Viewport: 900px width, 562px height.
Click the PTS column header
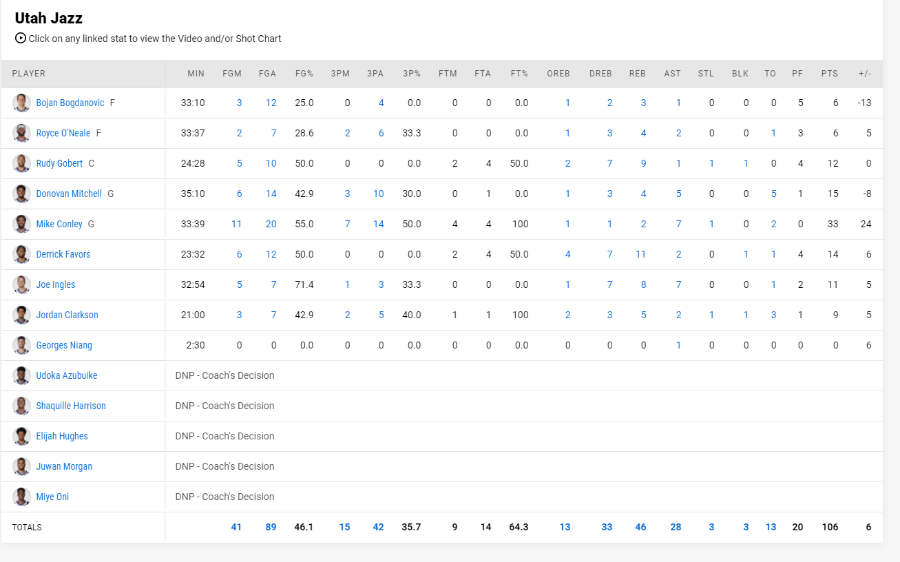point(829,73)
